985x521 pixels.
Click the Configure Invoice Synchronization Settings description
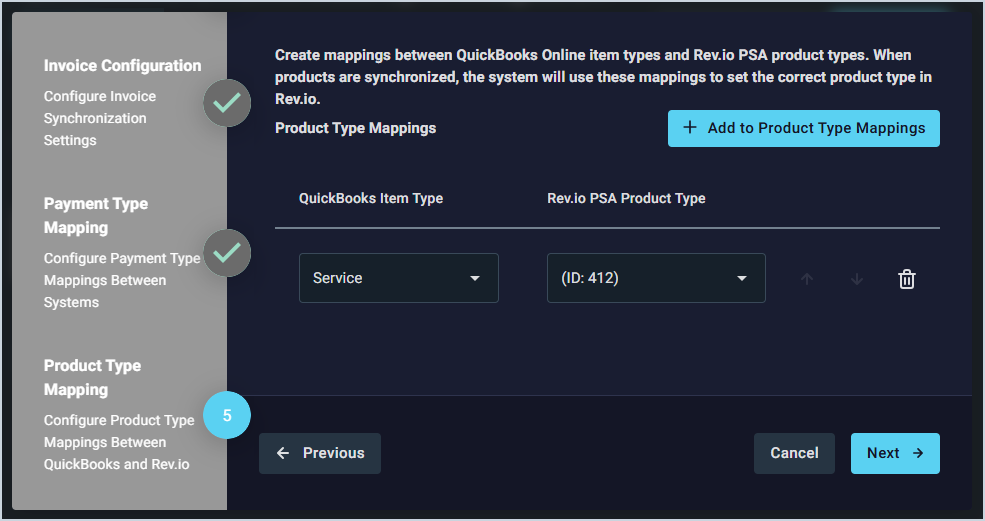(x=100, y=118)
